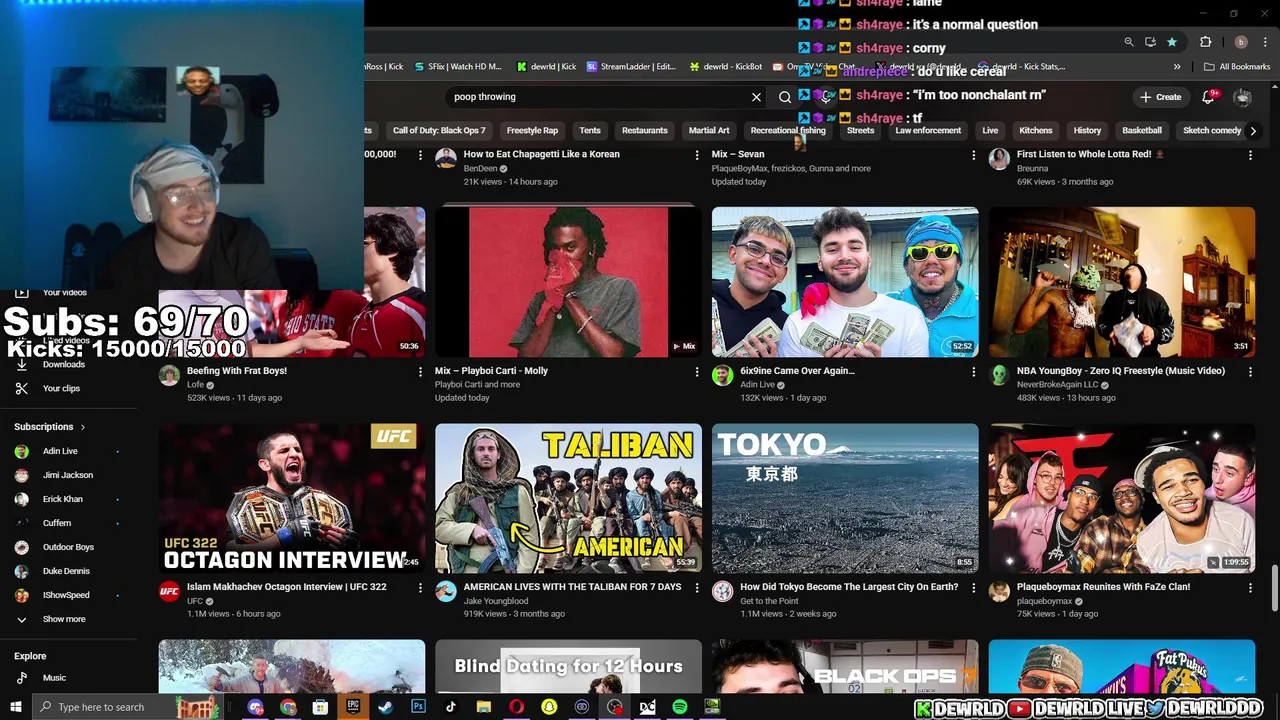Open Discord from the taskbar
1280x720 pixels.
tap(255, 707)
